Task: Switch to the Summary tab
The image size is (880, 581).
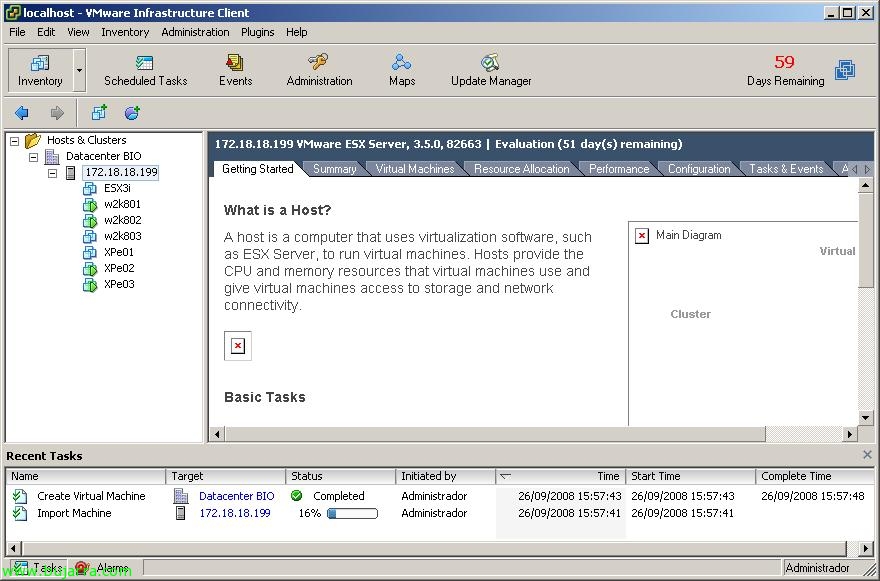Action: pyautogui.click(x=334, y=169)
